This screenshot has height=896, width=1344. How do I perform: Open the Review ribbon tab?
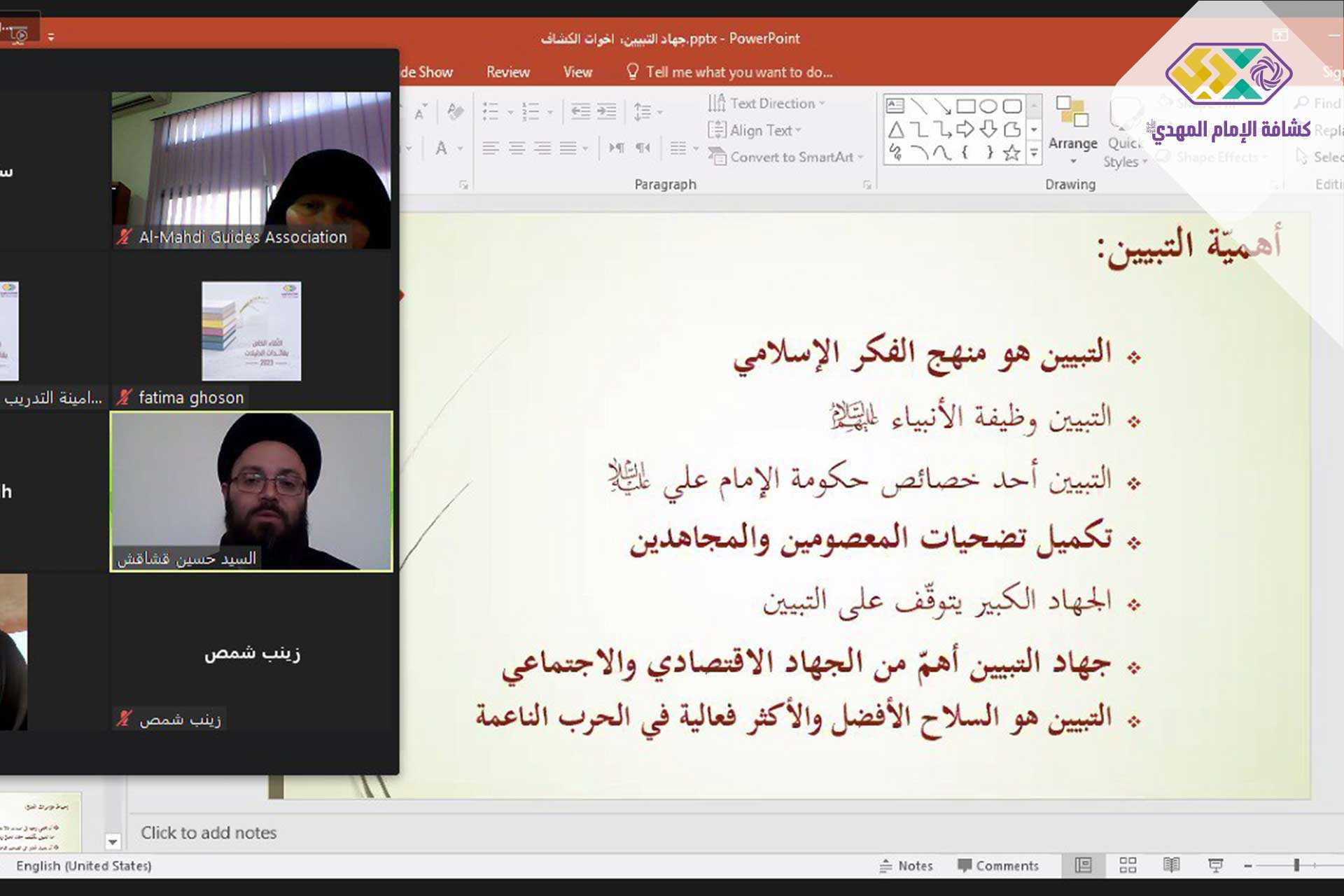point(508,72)
